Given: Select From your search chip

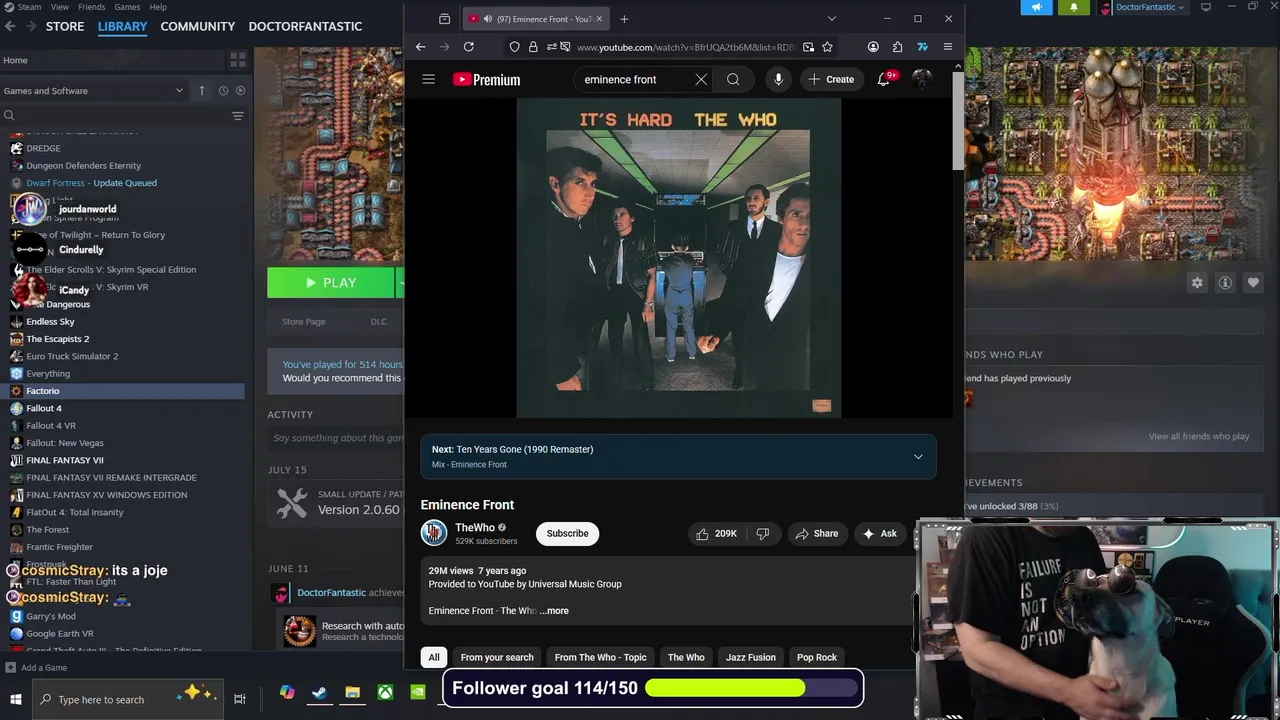Looking at the screenshot, I should click(497, 657).
